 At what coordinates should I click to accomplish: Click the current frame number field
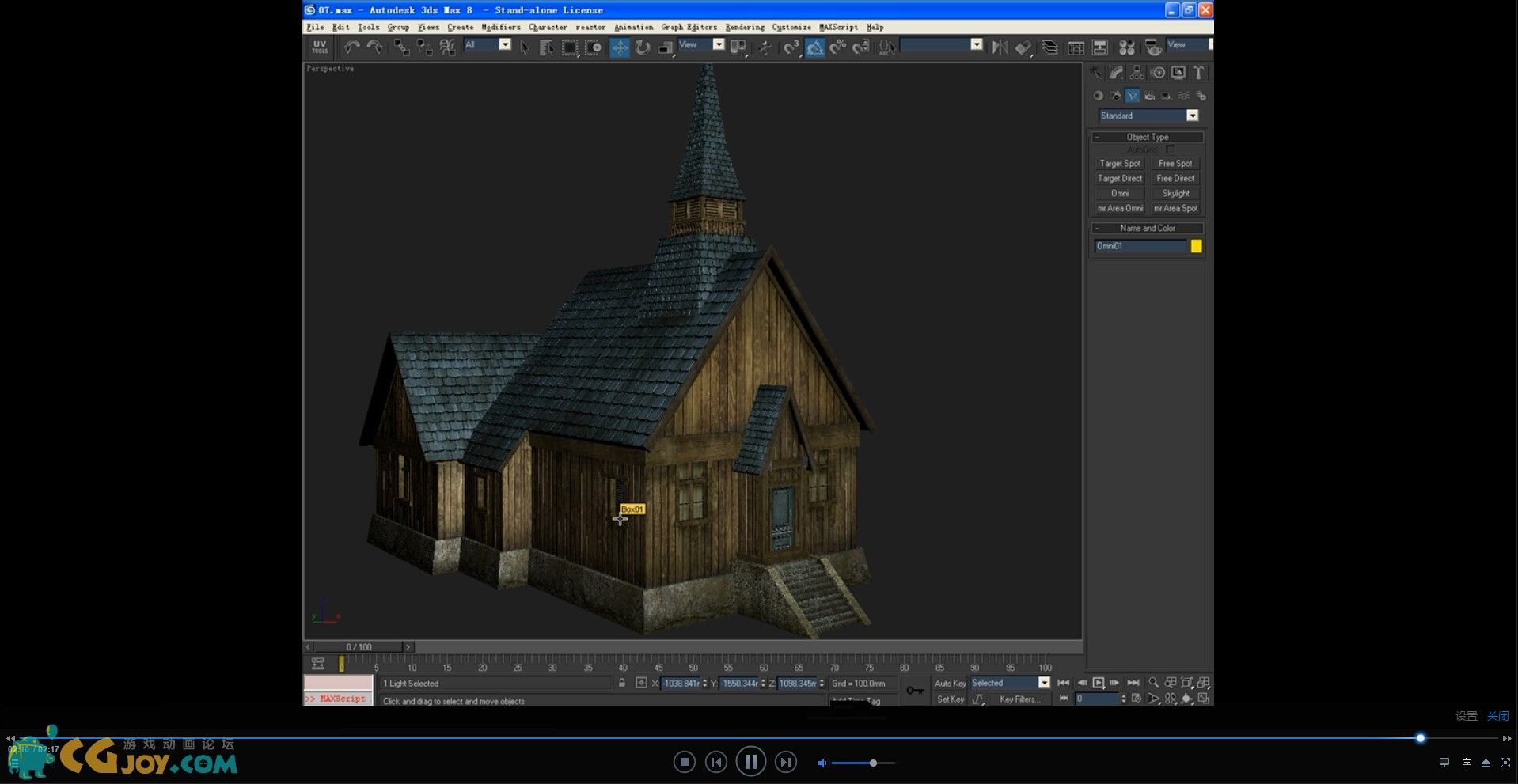(x=1097, y=699)
